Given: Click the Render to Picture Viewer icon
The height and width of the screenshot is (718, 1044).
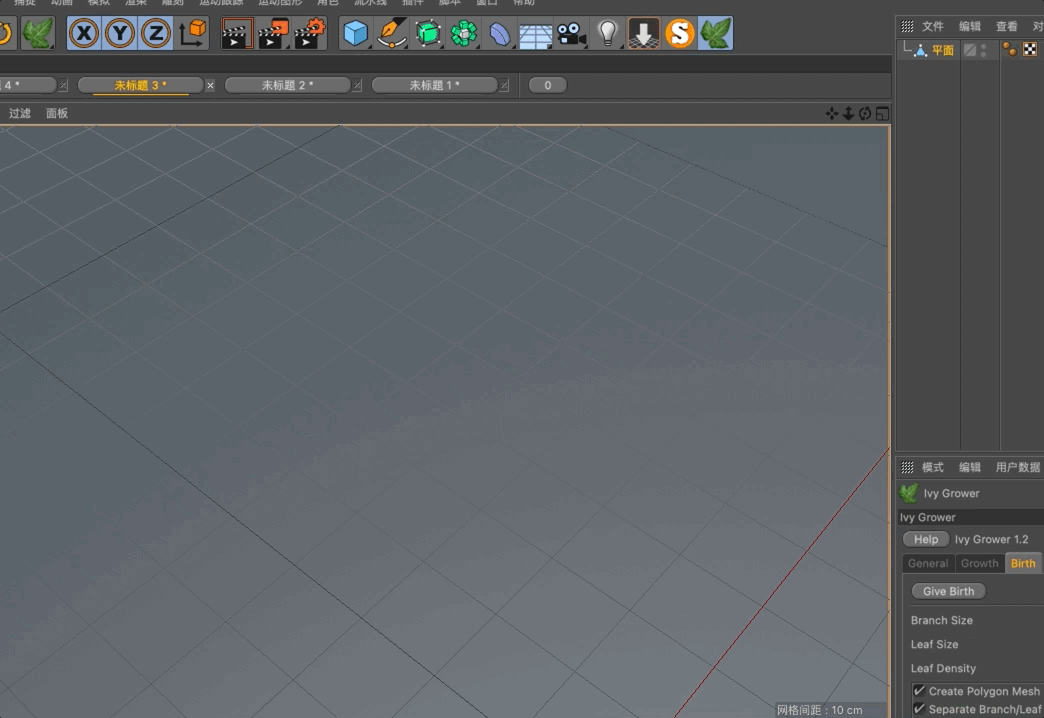Looking at the screenshot, I should pos(273,33).
